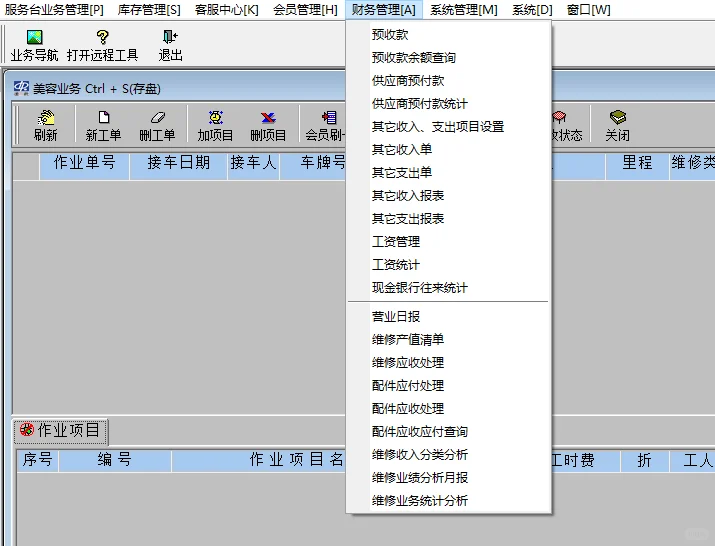Choose 工资统计 menu entry
The height and width of the screenshot is (546, 715).
click(x=449, y=265)
